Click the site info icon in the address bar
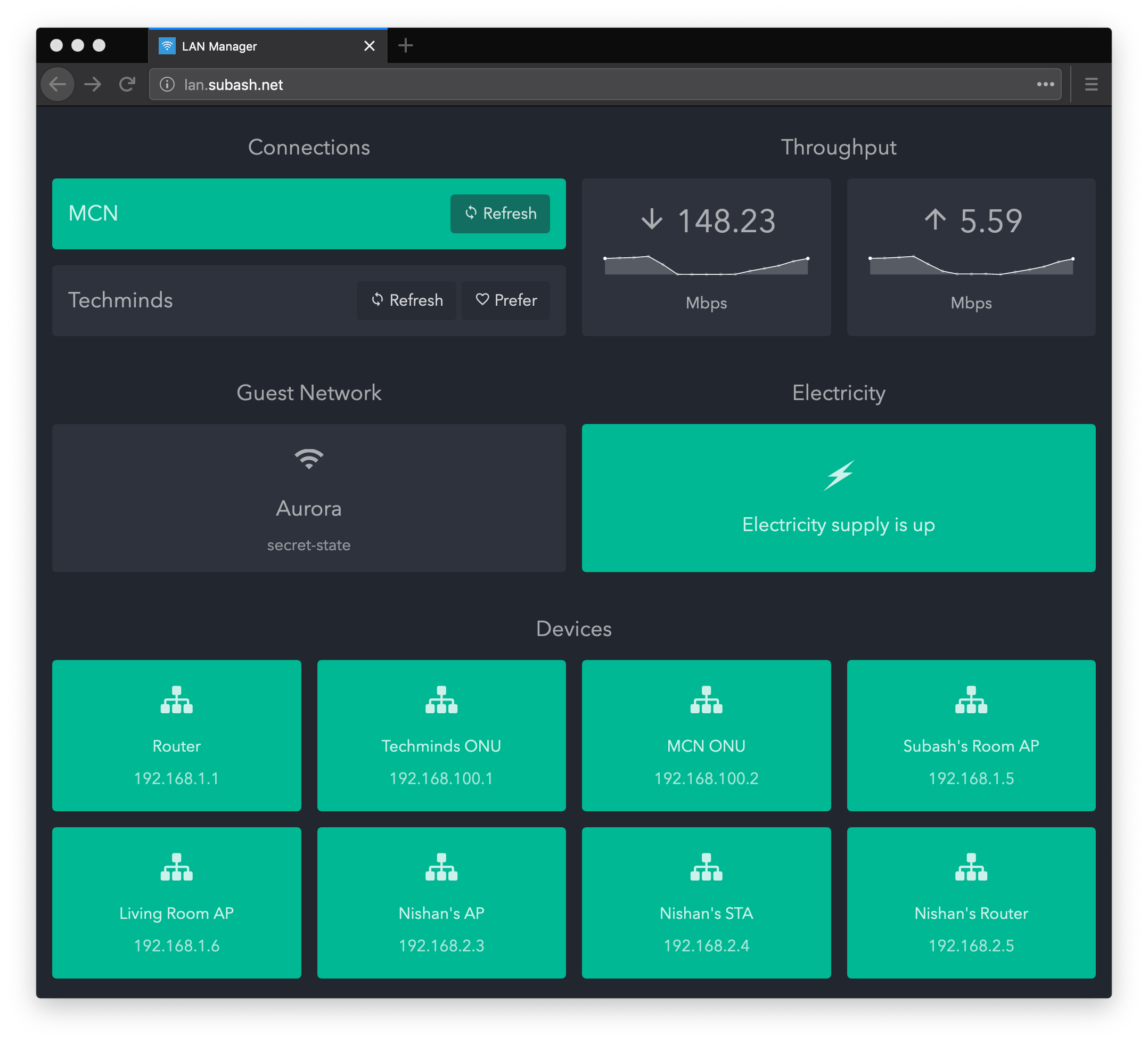 (x=167, y=84)
